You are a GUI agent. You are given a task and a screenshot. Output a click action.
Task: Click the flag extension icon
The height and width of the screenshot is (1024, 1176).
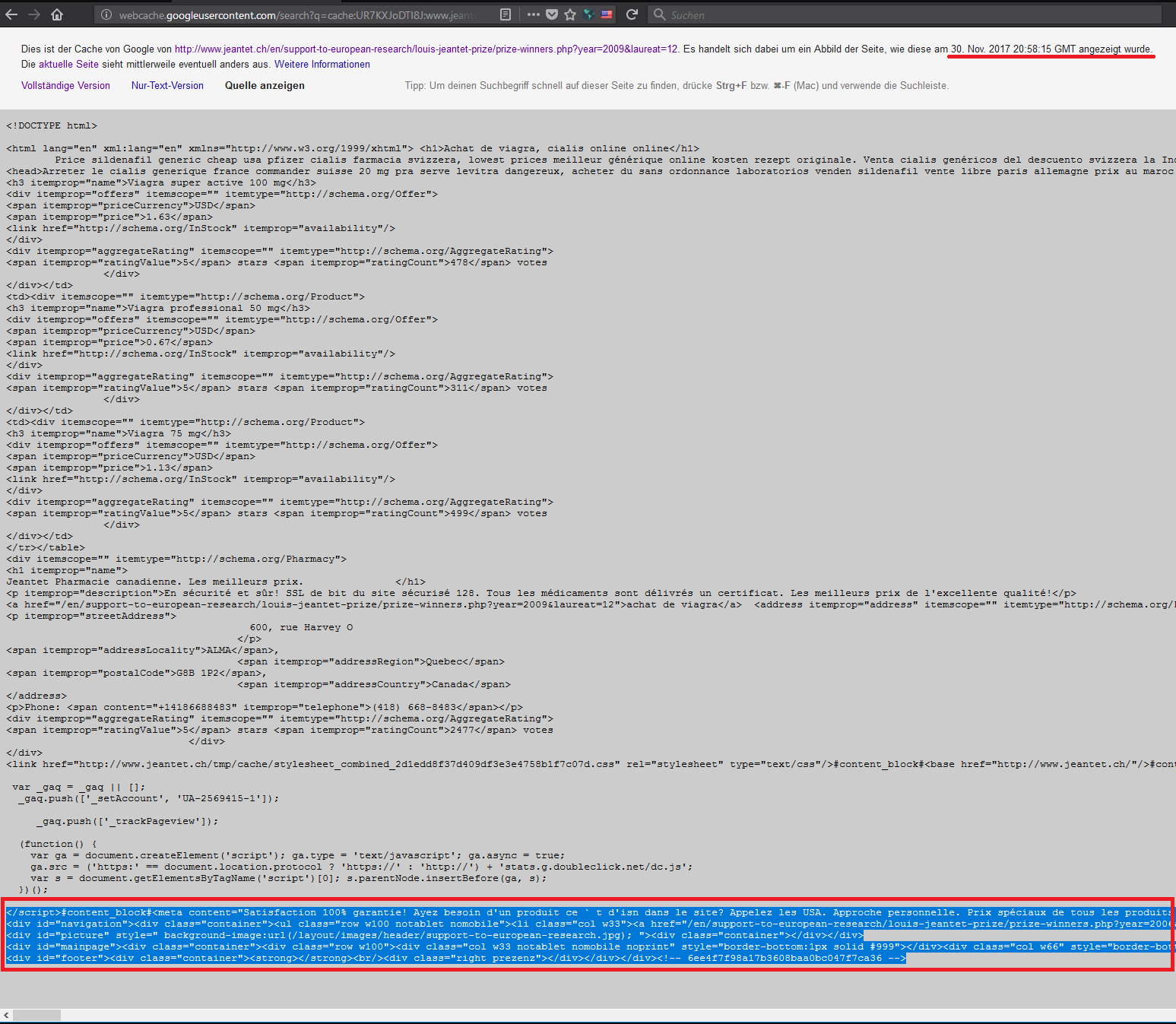pyautogui.click(x=607, y=14)
